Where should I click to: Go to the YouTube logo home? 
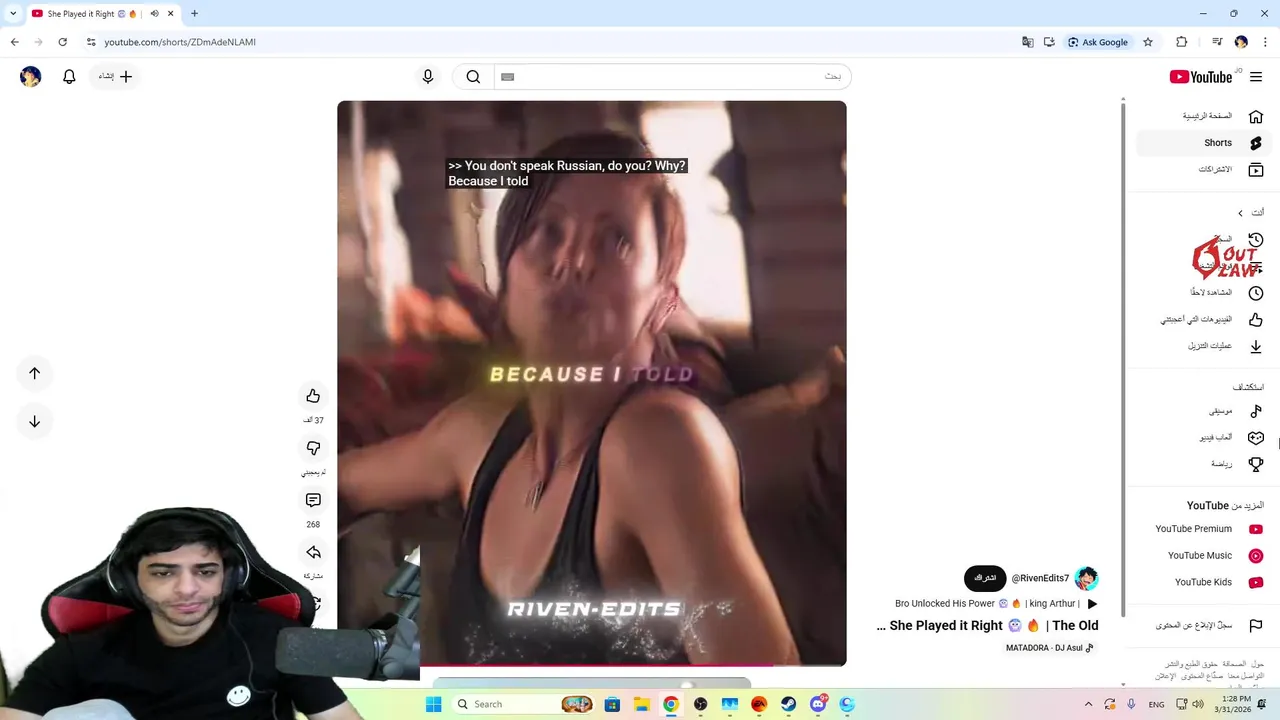pos(1201,77)
